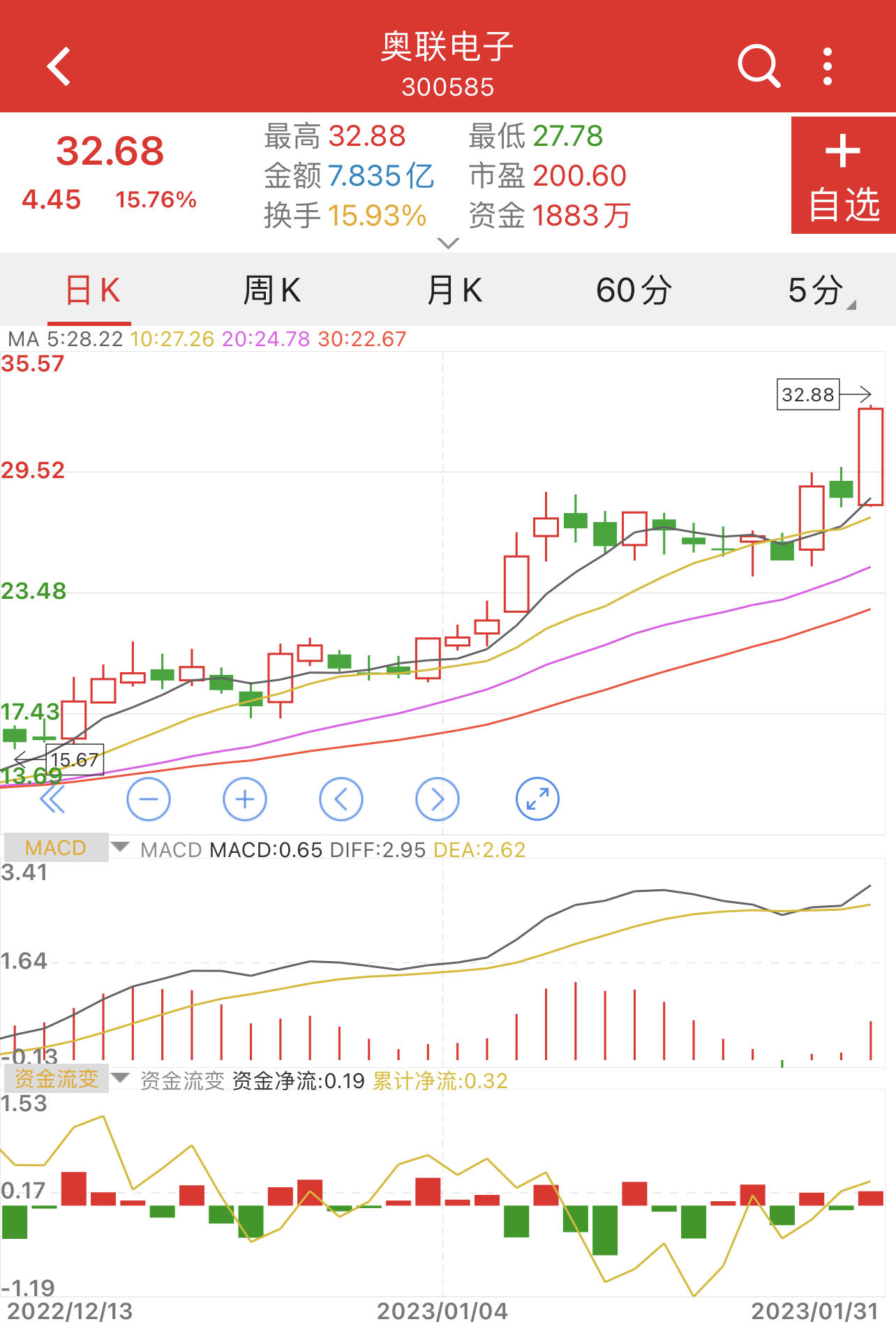The height and width of the screenshot is (1331, 896).
Task: Zoom out chart with minus circle
Action: pos(149,799)
